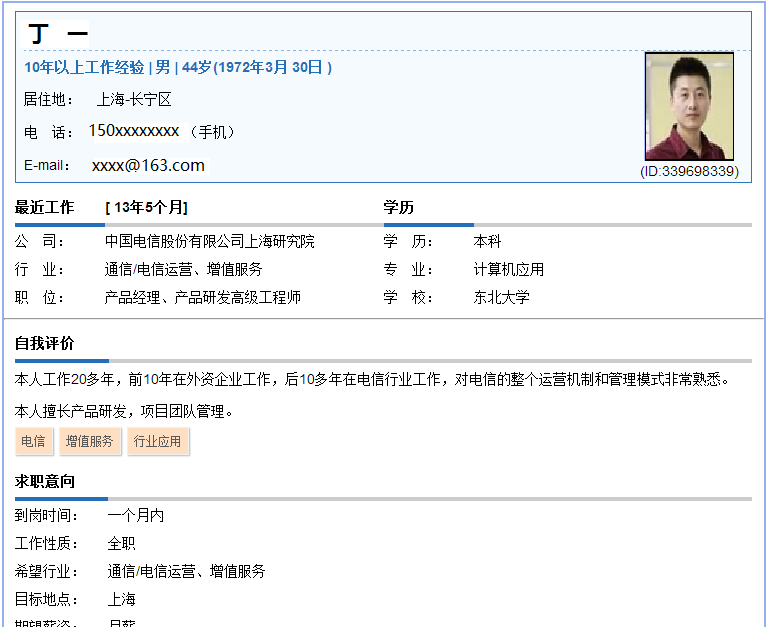Click the residence 上海-长宁区
The width and height of the screenshot is (768, 627).
point(134,99)
